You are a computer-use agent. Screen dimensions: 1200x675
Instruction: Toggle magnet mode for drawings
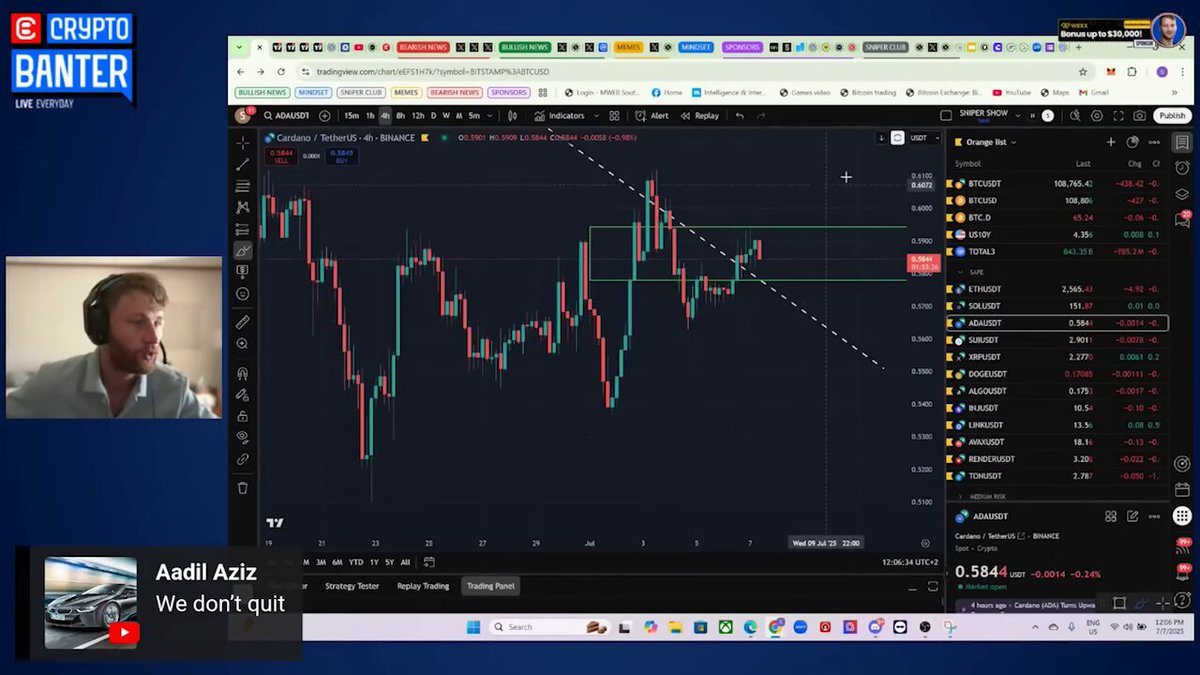[242, 373]
